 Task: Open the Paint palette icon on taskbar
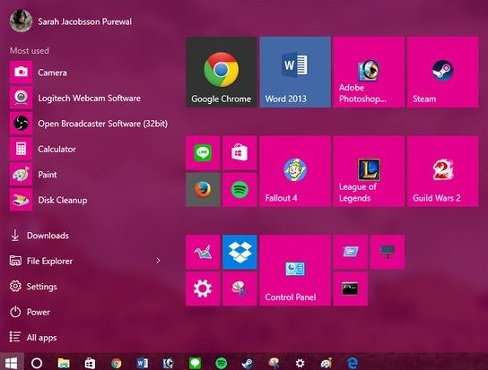coord(326,363)
